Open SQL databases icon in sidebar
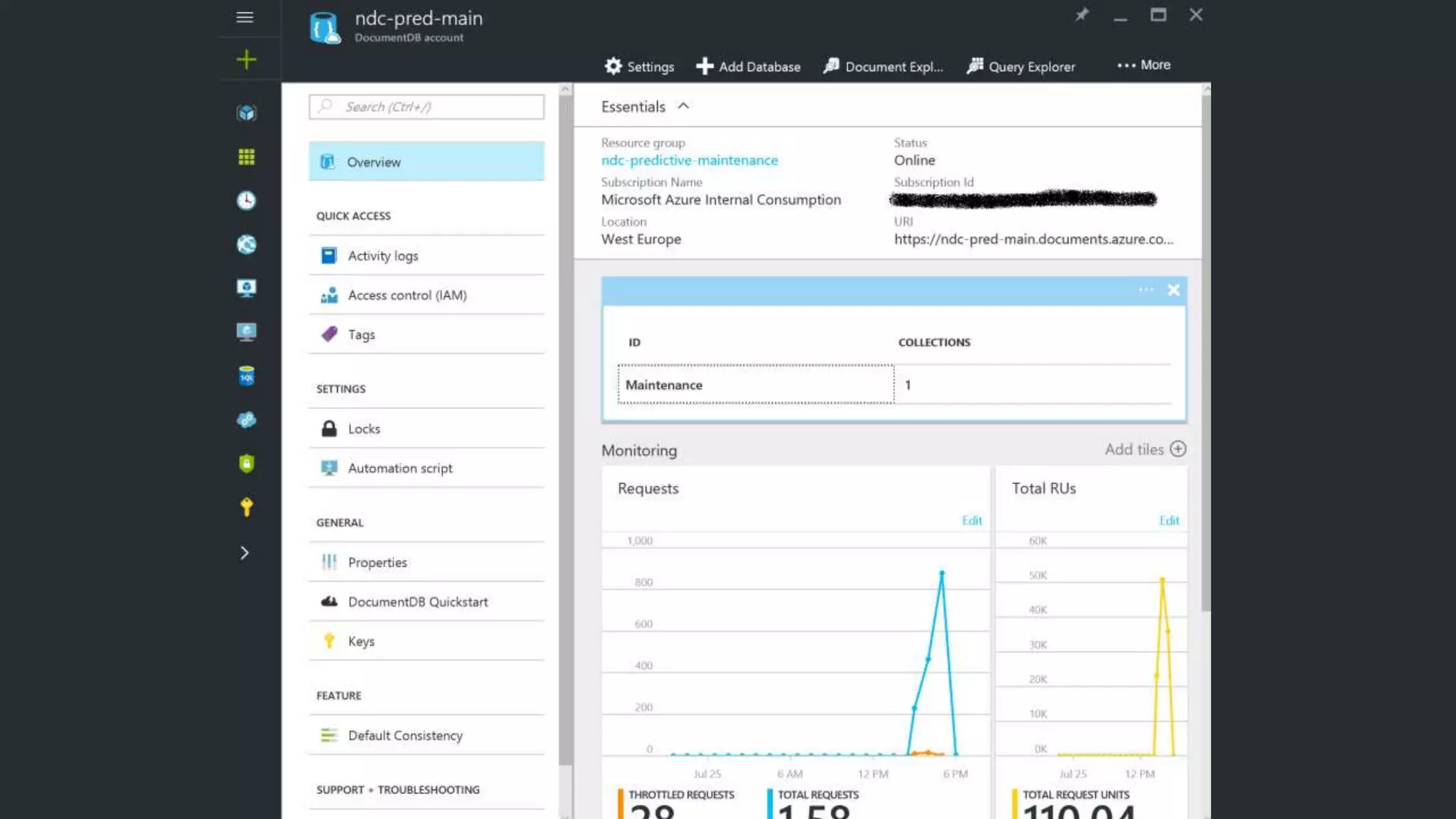This screenshot has width=1456, height=819. click(x=246, y=375)
